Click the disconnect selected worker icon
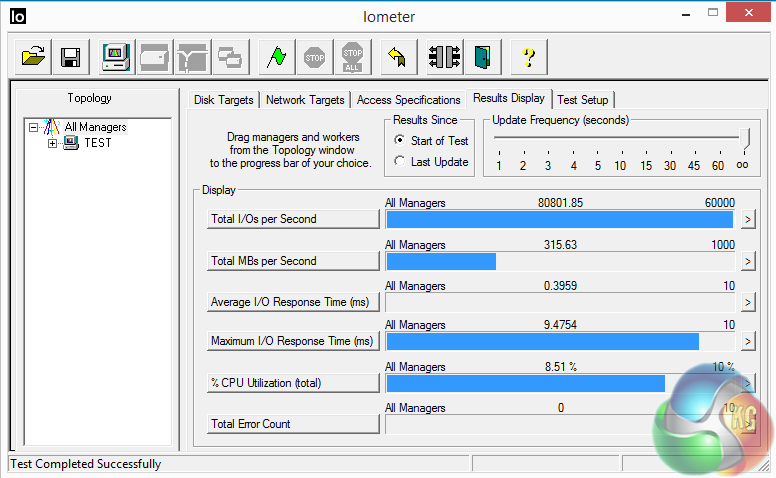 tap(444, 57)
